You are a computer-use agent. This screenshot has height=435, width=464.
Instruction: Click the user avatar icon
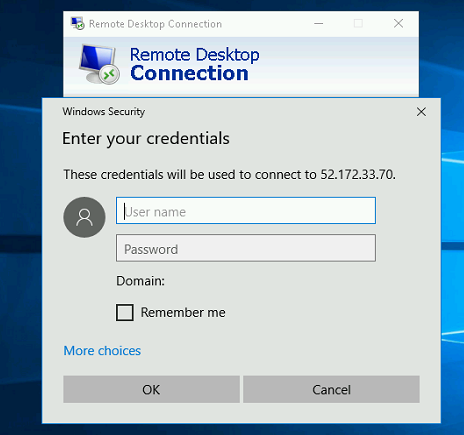click(84, 217)
